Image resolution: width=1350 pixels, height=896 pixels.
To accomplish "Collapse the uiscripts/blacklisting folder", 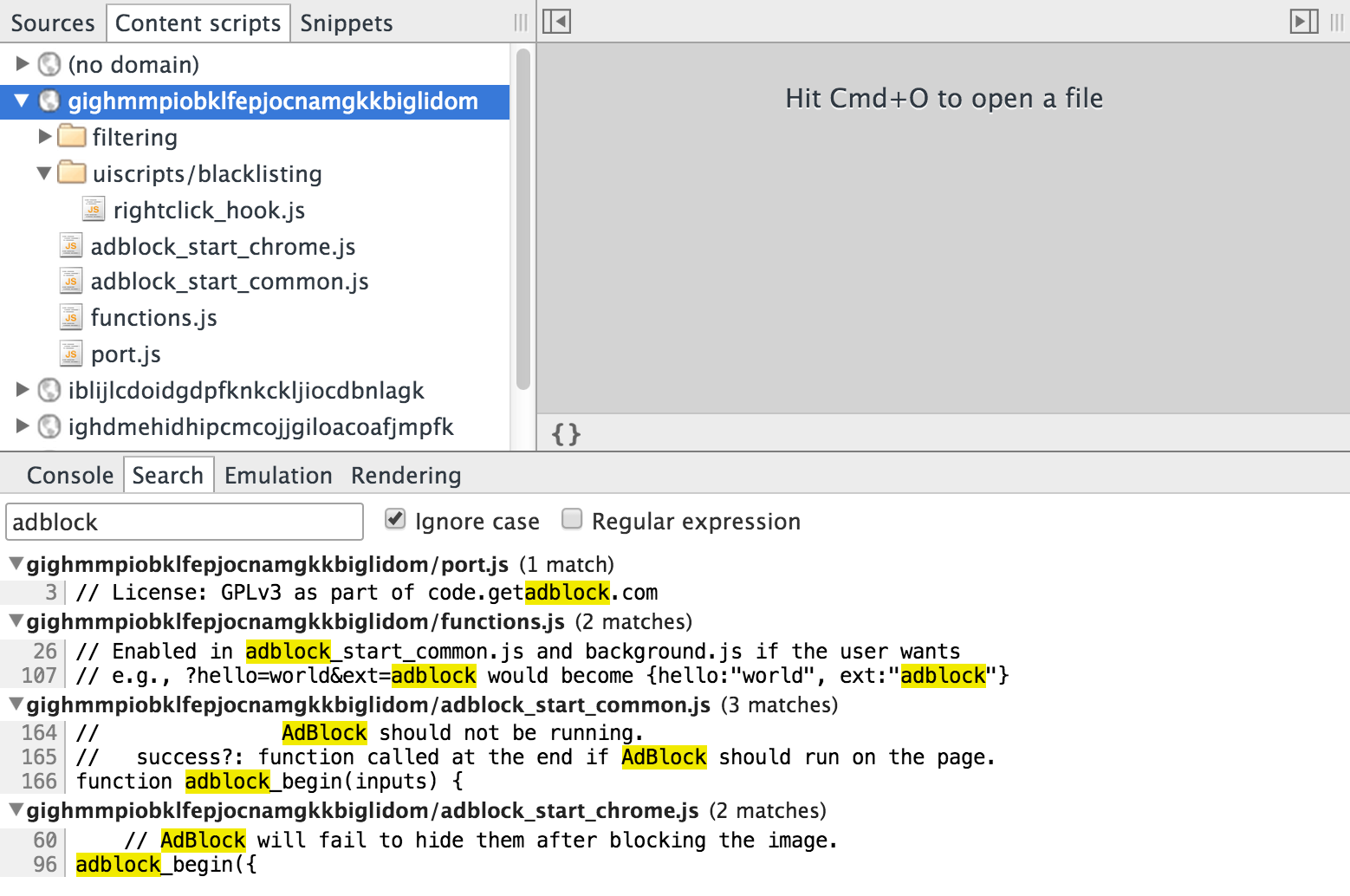I will [44, 173].
